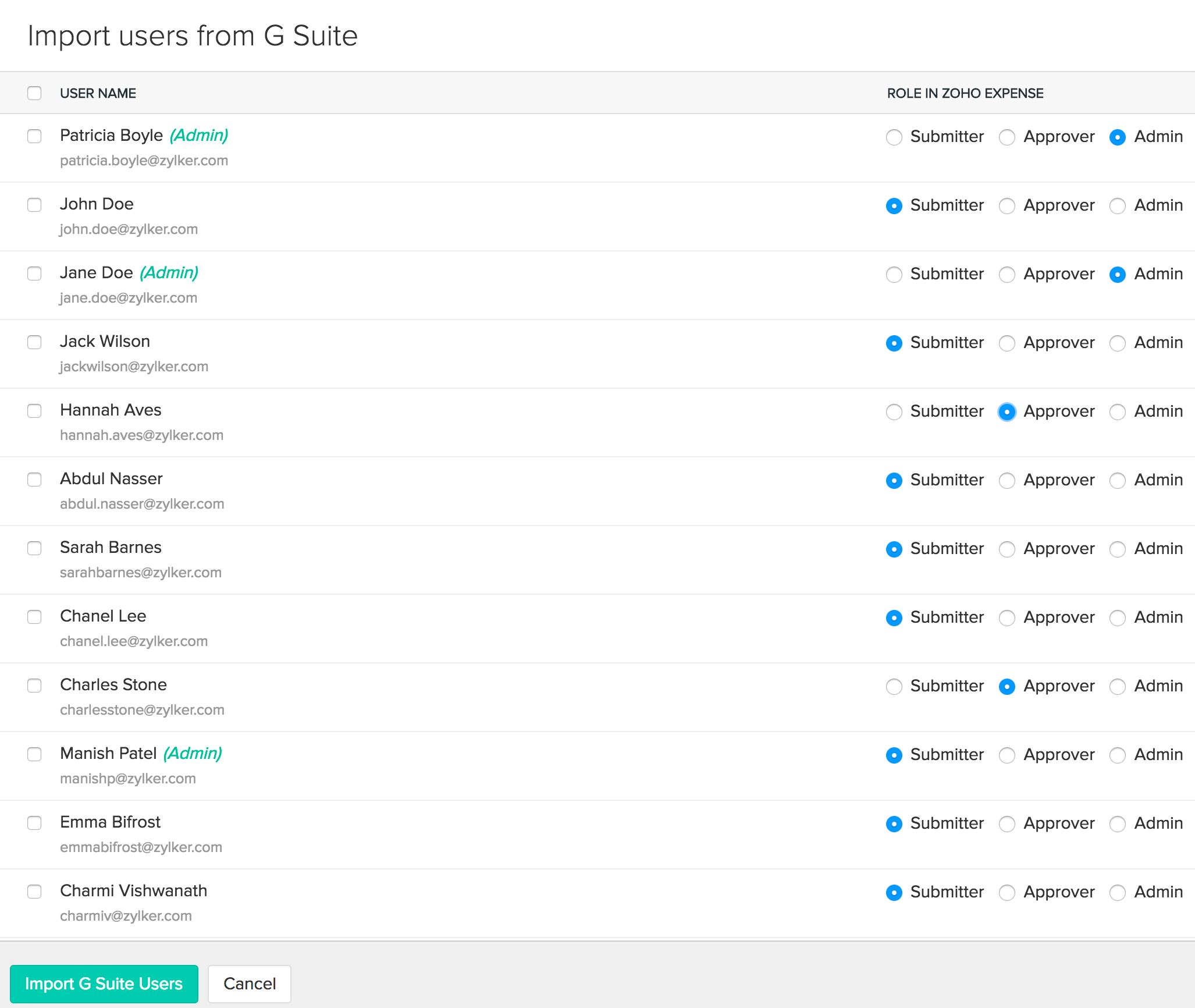Make Hannah Aves an Admin
Screen dimensions: 1195x1008
click(1118, 412)
